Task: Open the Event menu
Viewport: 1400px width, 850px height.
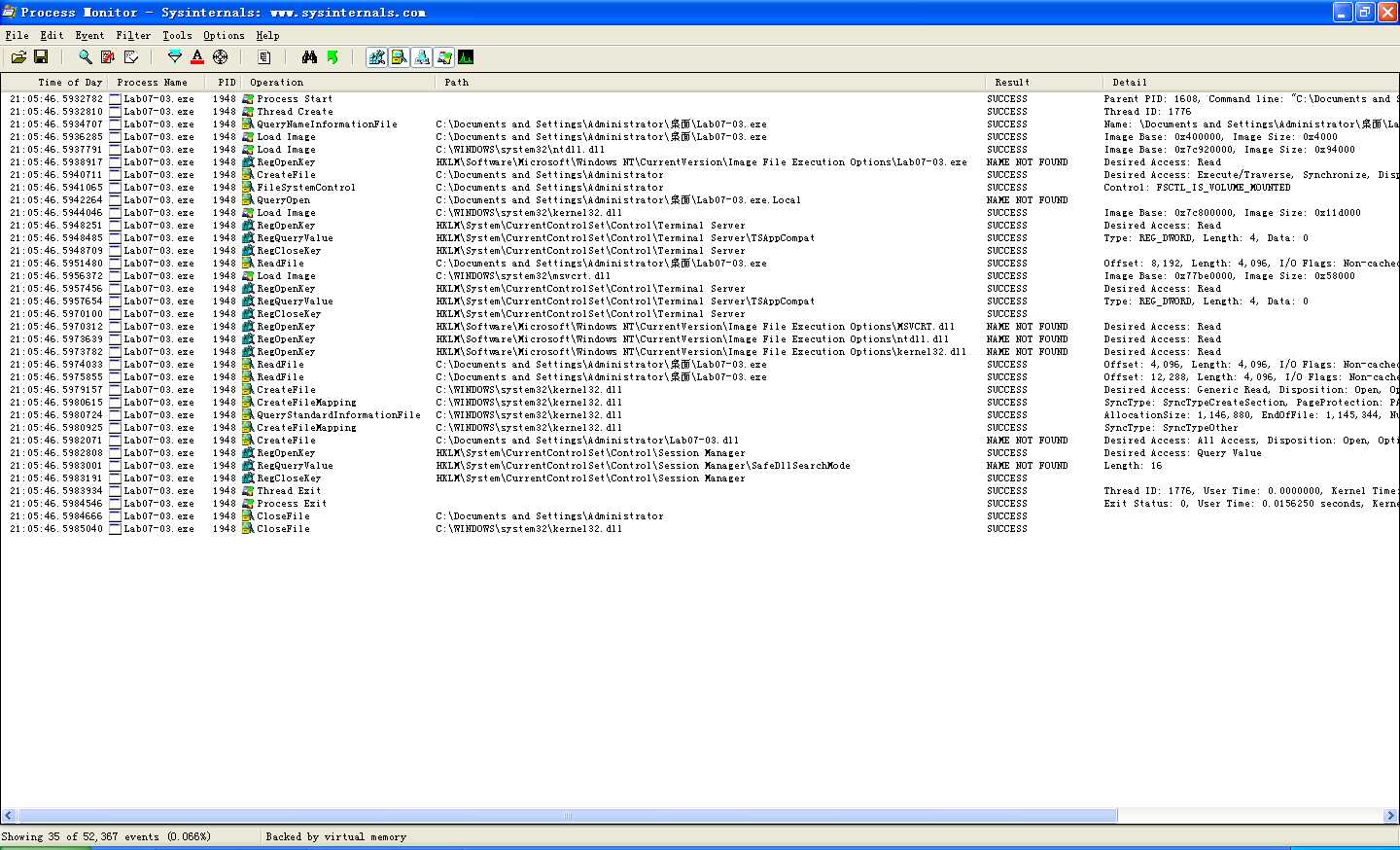Action: [89, 35]
